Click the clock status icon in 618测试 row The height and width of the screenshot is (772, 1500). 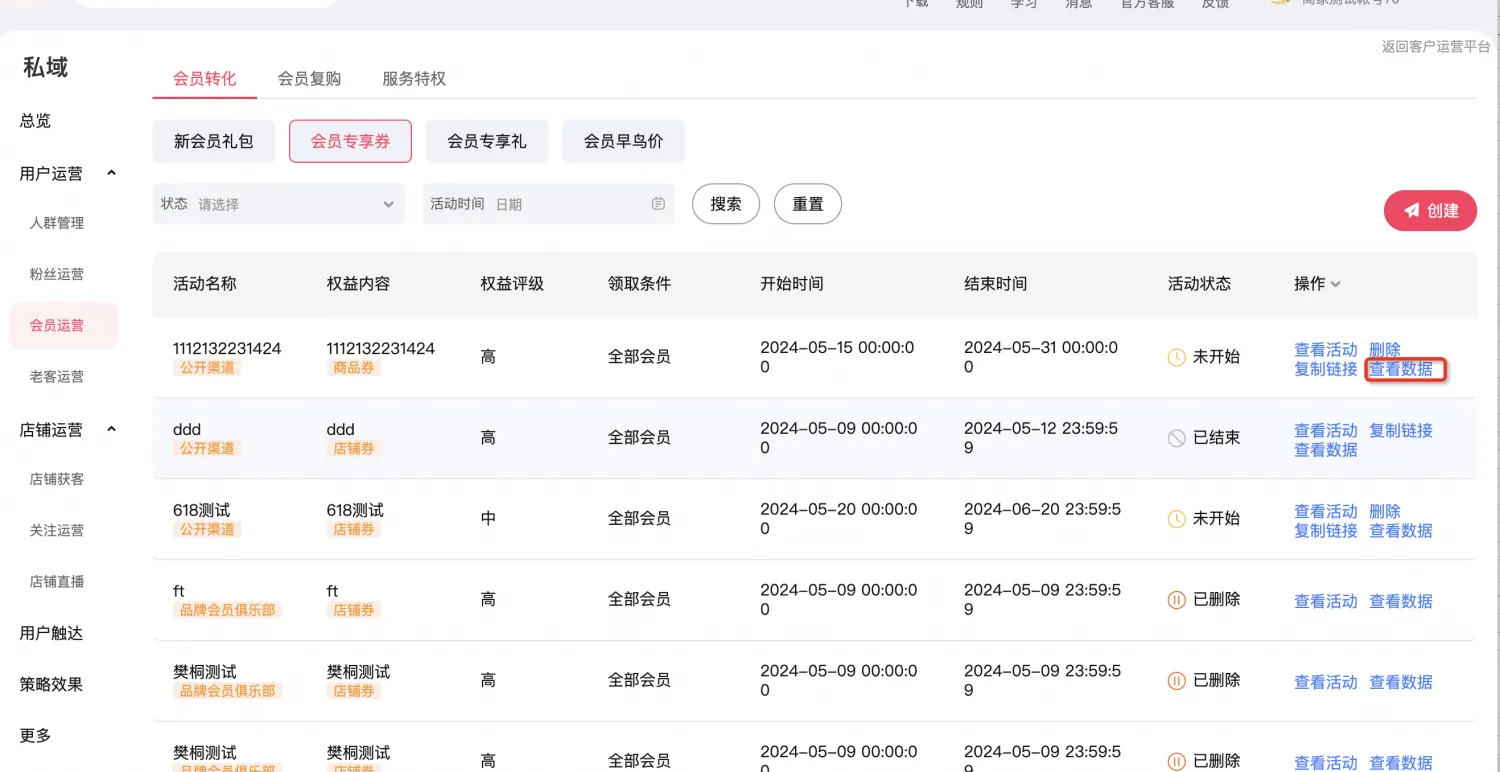(1177, 519)
